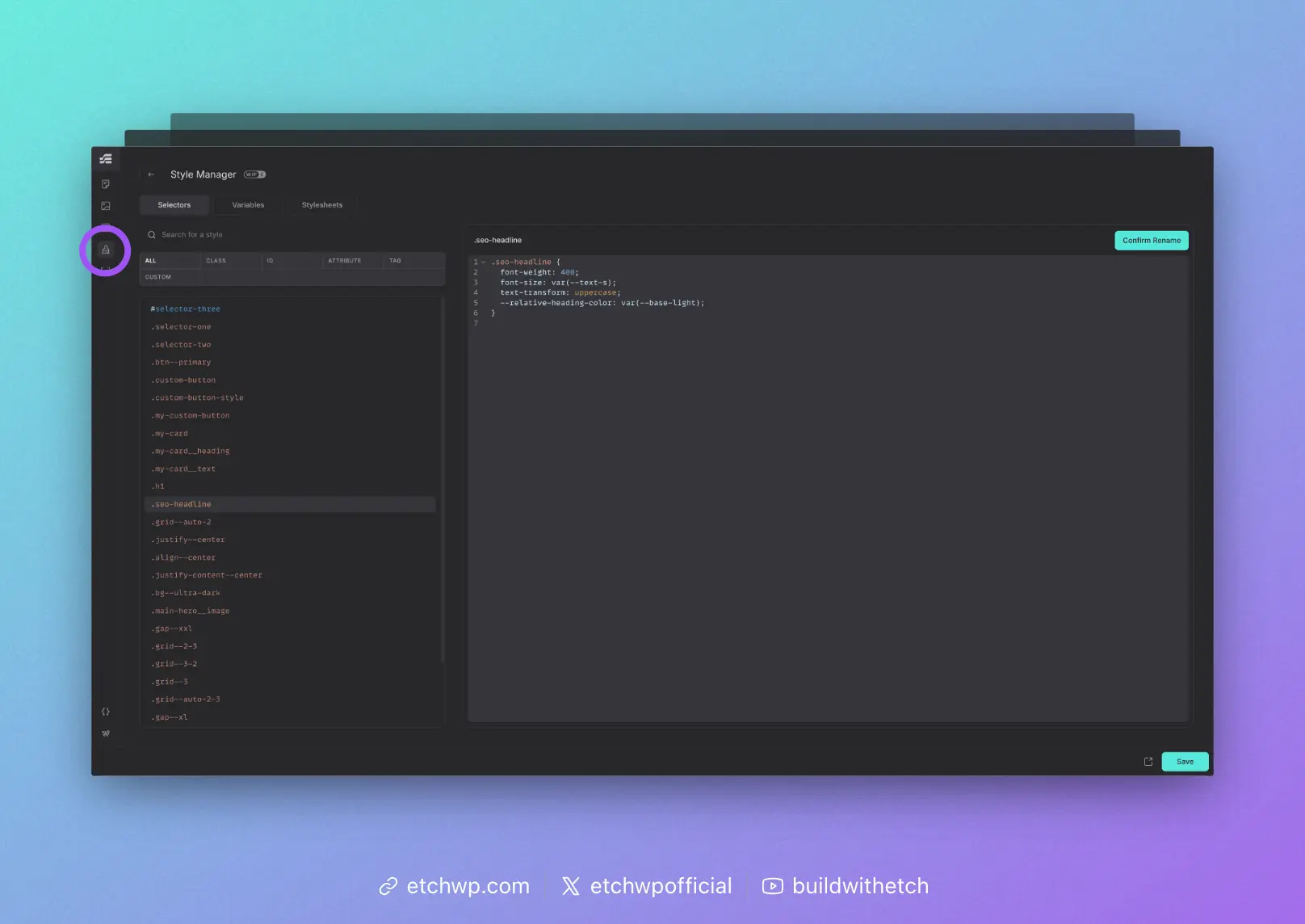Screen dimensions: 1305x924
Task: Open the pages icon in the sidebar
Action: tap(106, 184)
